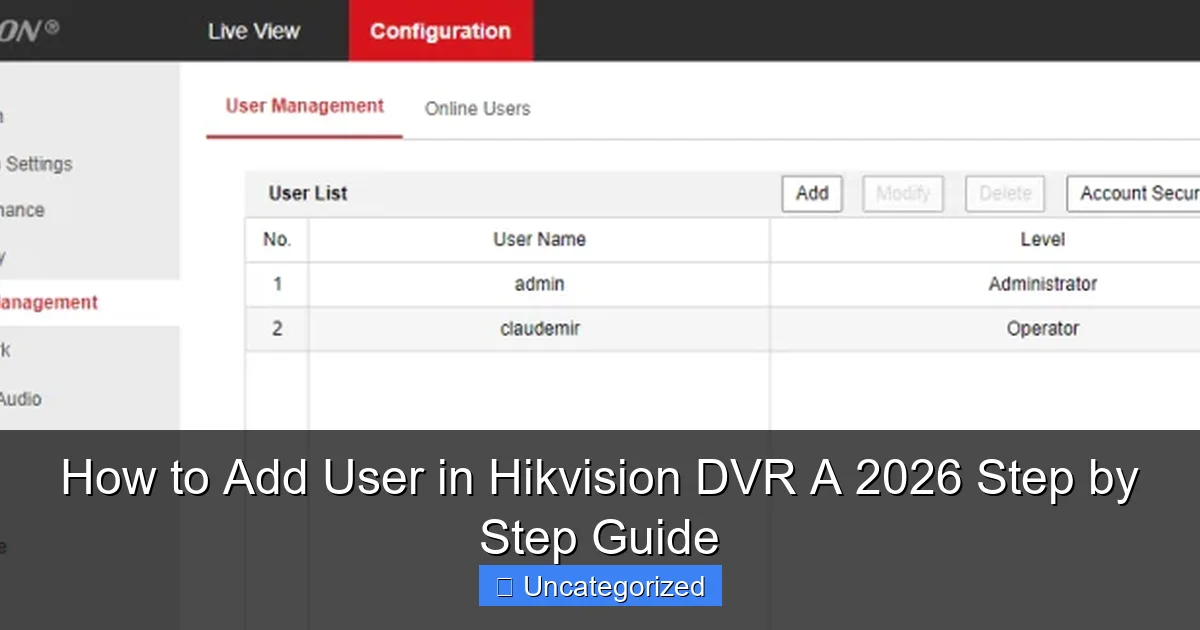Open the Settings item in the sidebar
Viewport: 1200px width, 630px height.
(36, 163)
